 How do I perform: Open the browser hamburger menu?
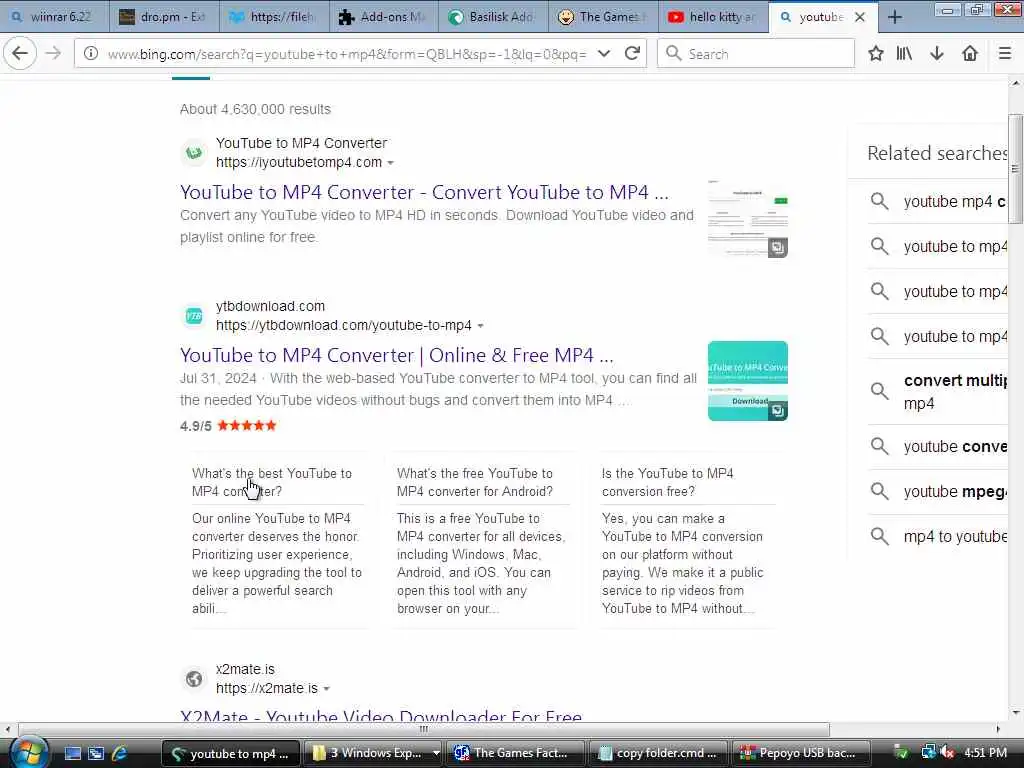tap(1005, 54)
